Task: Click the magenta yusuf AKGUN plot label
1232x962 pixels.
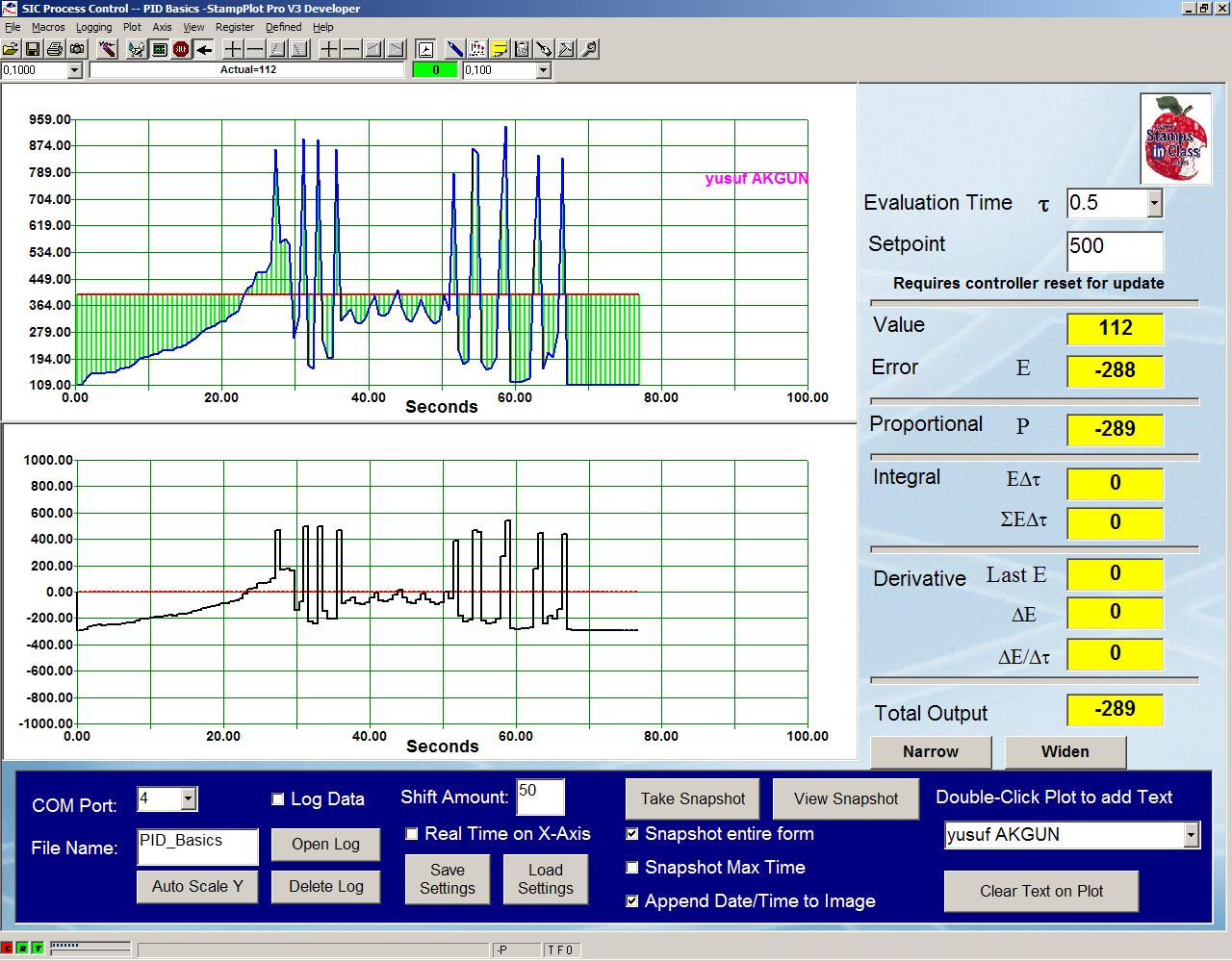Action: tap(757, 179)
